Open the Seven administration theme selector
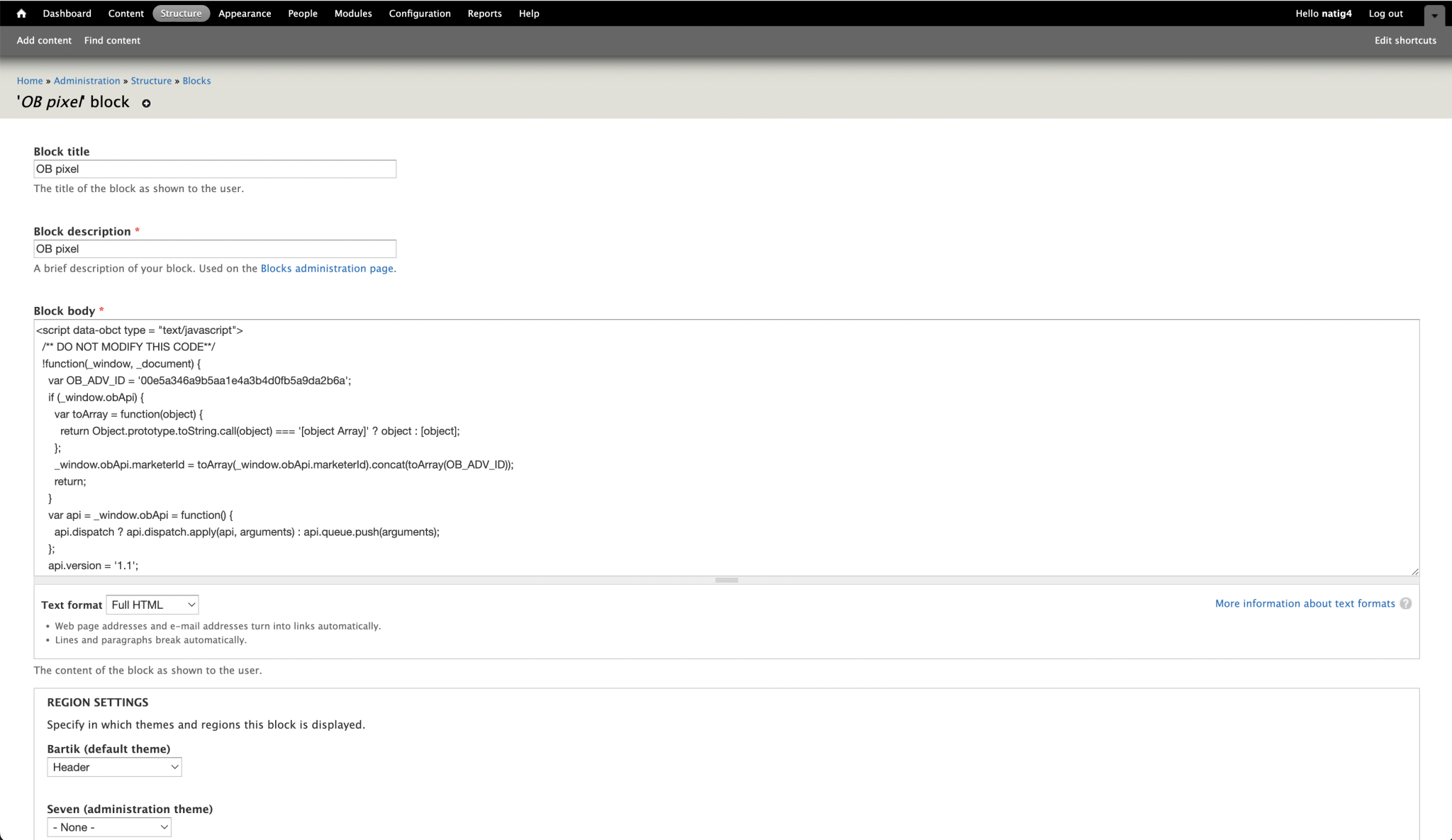Viewport: 1452px width, 840px height. coord(108,827)
